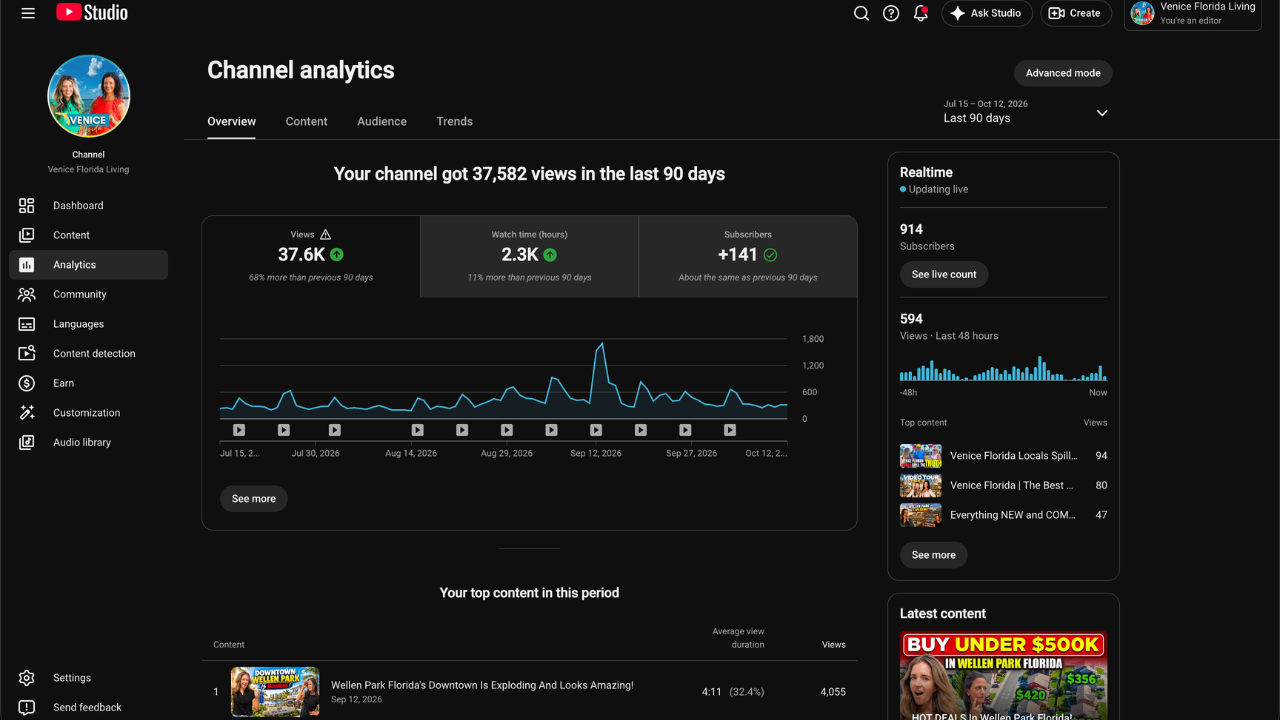Switch to the Audience tab
Viewport: 1280px width, 720px height.
coord(382,121)
